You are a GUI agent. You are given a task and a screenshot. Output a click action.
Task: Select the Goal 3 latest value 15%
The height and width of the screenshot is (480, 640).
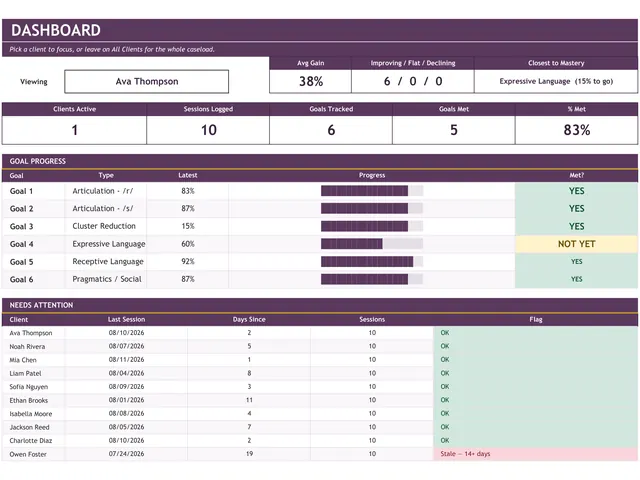(x=188, y=226)
